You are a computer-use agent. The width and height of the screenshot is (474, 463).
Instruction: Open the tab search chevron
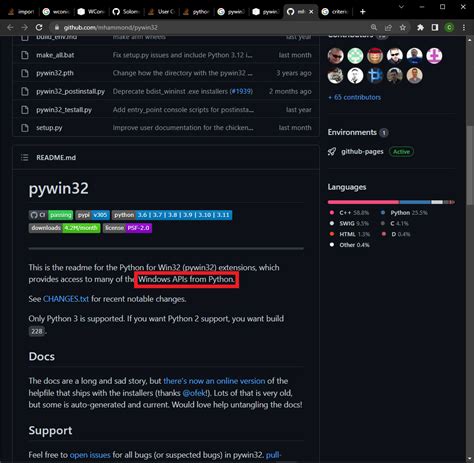click(x=401, y=7)
